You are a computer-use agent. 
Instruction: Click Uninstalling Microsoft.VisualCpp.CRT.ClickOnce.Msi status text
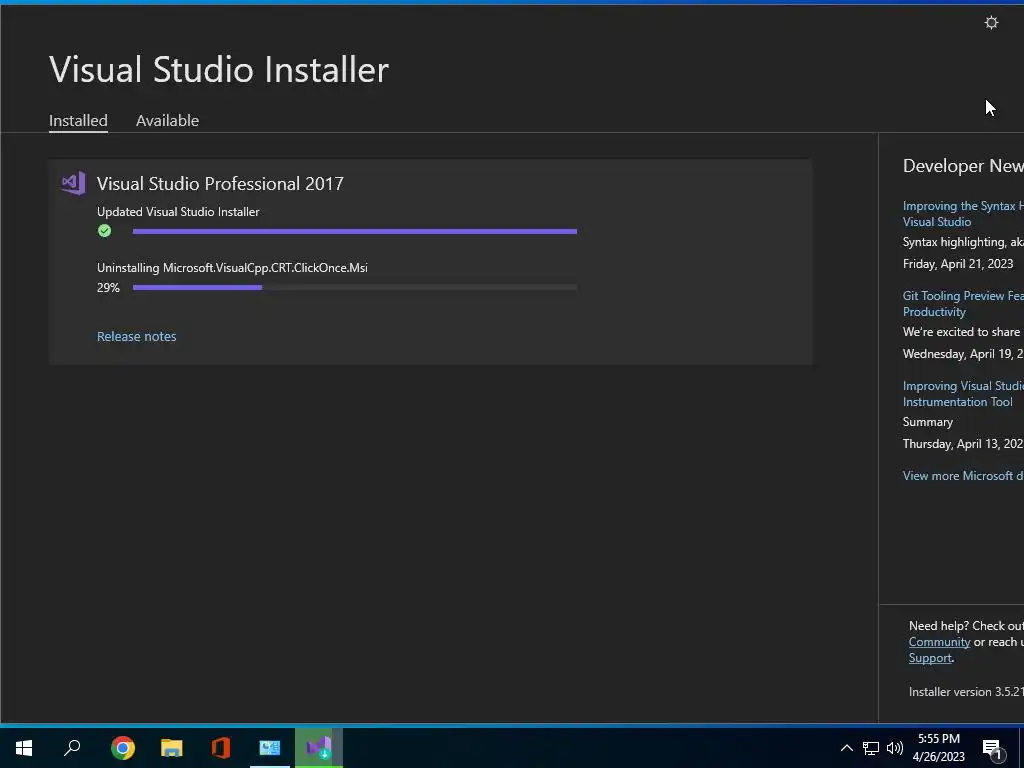pyautogui.click(x=232, y=268)
